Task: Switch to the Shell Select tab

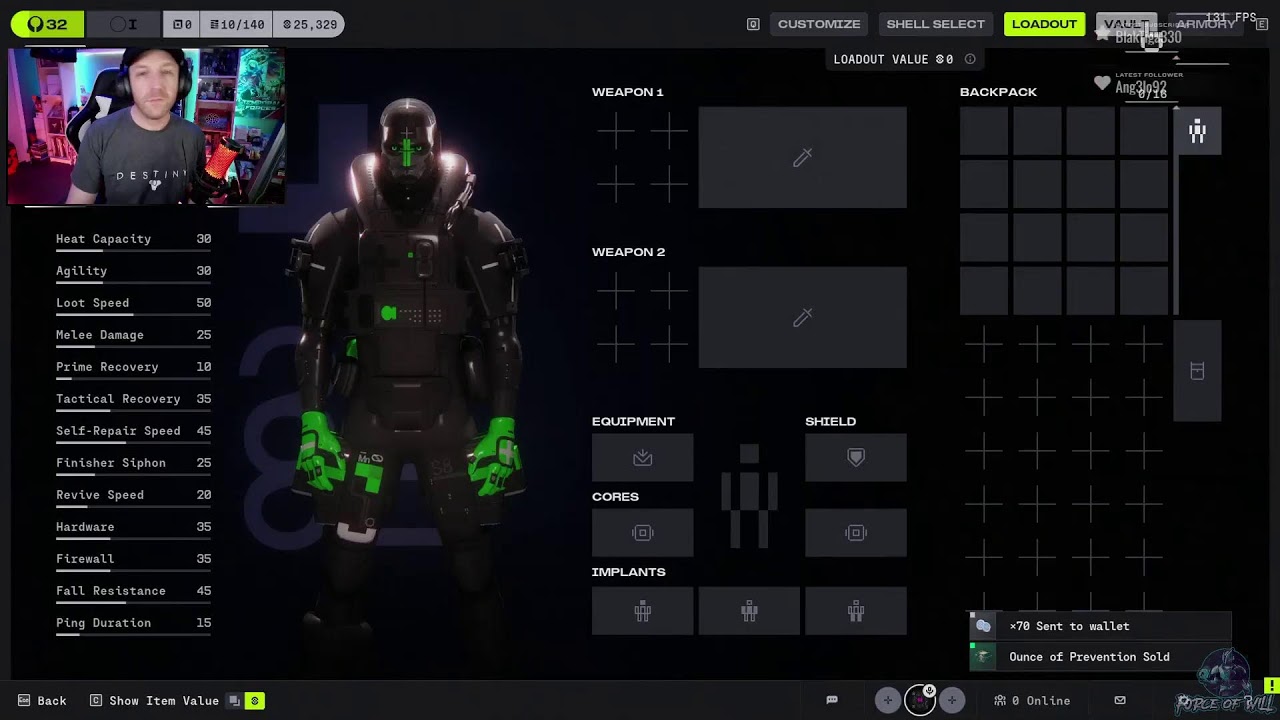Action: point(935,24)
